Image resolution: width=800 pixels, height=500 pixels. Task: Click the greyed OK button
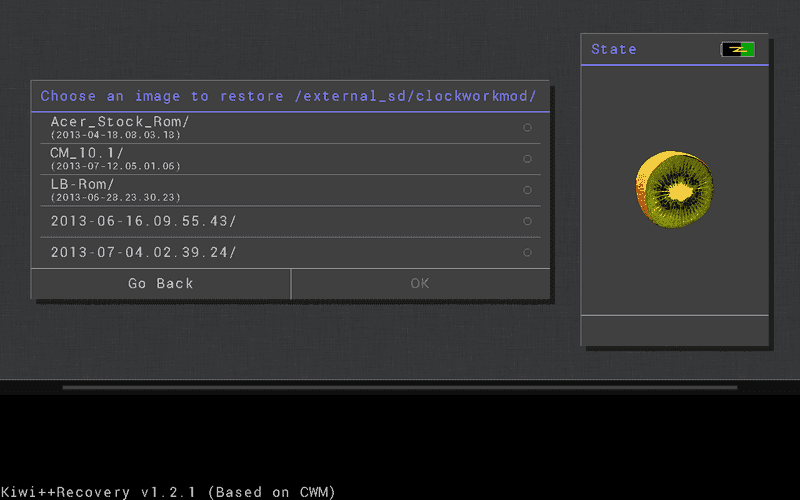click(420, 284)
